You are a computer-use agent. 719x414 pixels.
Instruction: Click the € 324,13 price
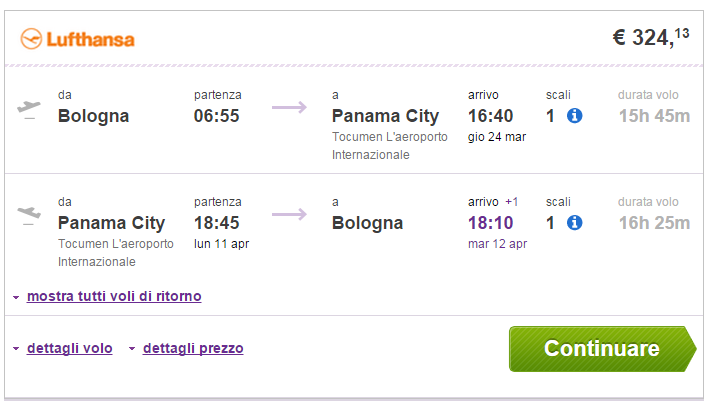(x=651, y=38)
